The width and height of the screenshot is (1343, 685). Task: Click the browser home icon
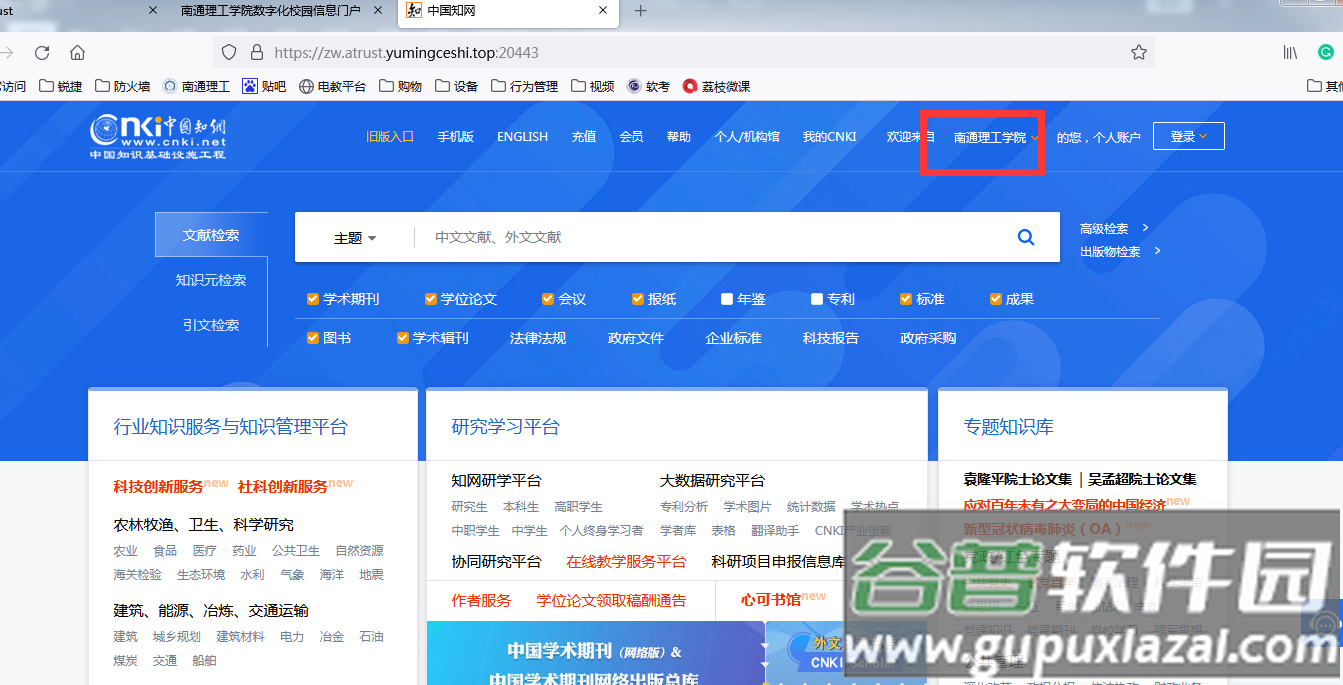point(77,52)
